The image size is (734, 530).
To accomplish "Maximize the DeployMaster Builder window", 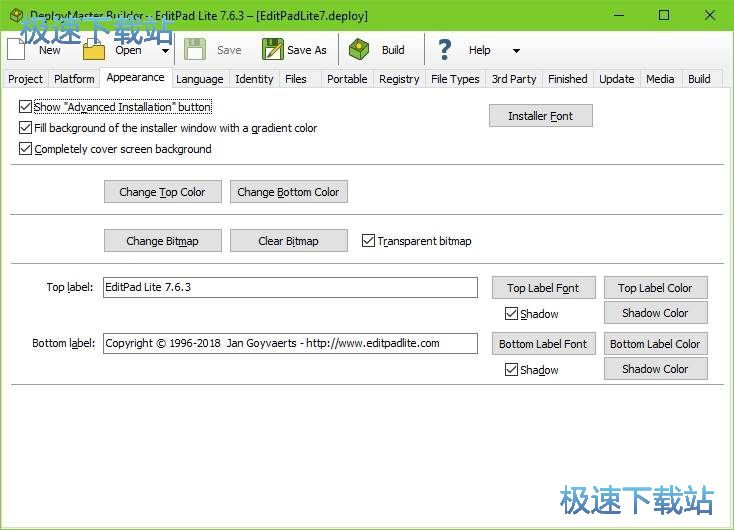I will point(664,15).
